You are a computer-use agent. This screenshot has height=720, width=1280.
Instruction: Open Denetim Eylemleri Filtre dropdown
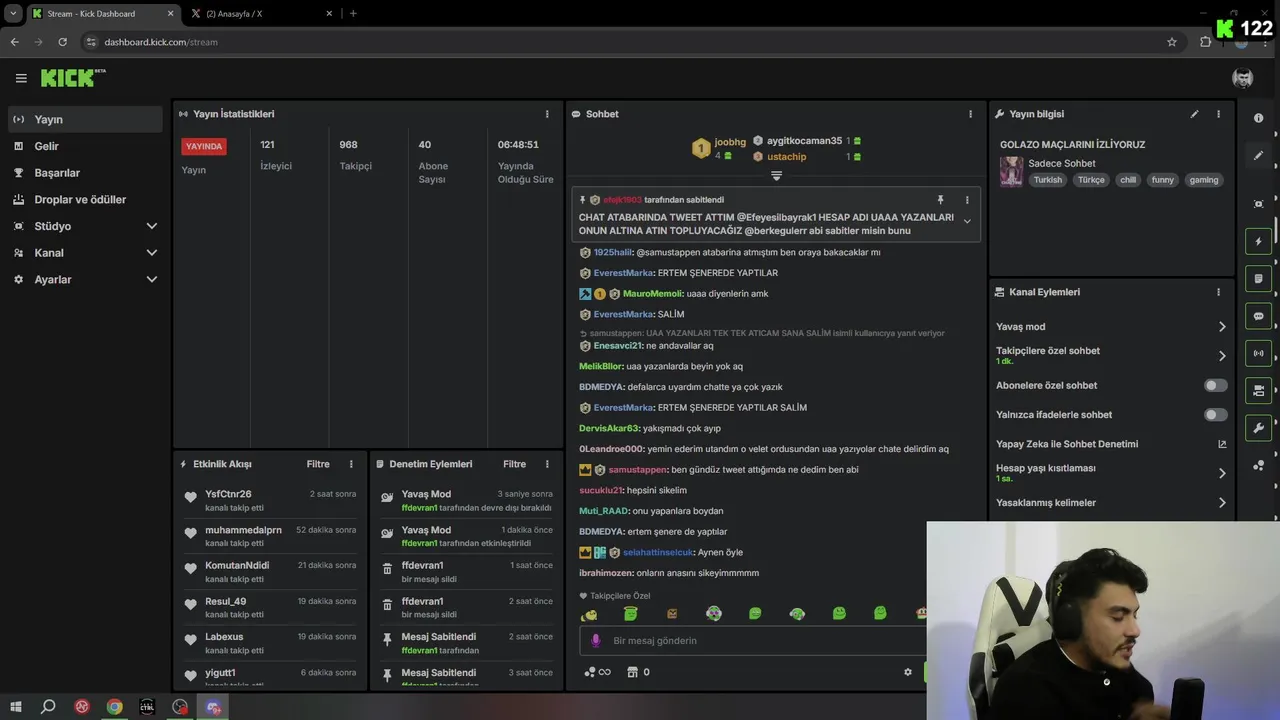coord(514,464)
